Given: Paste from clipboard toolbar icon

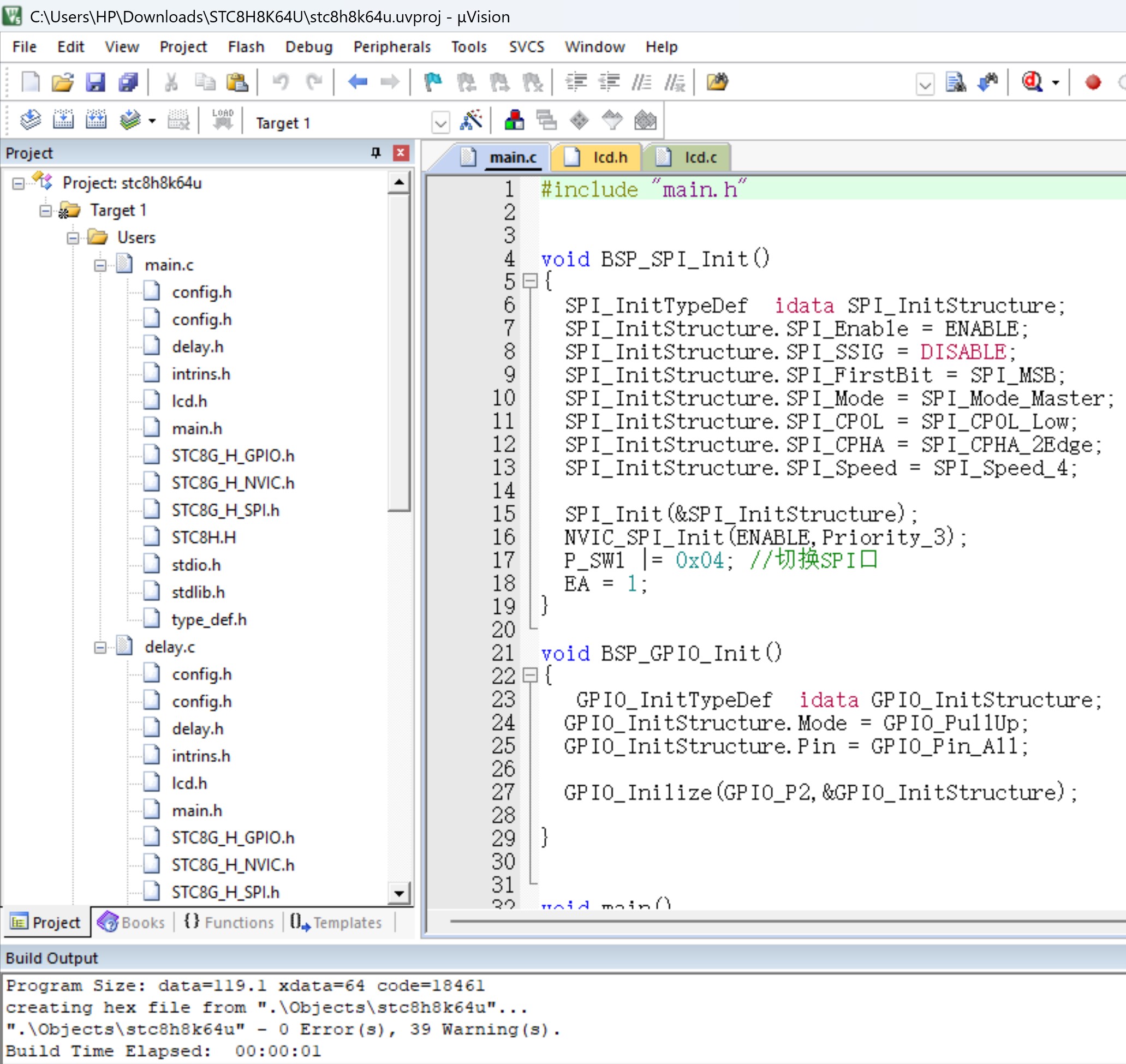Looking at the screenshot, I should click(237, 82).
